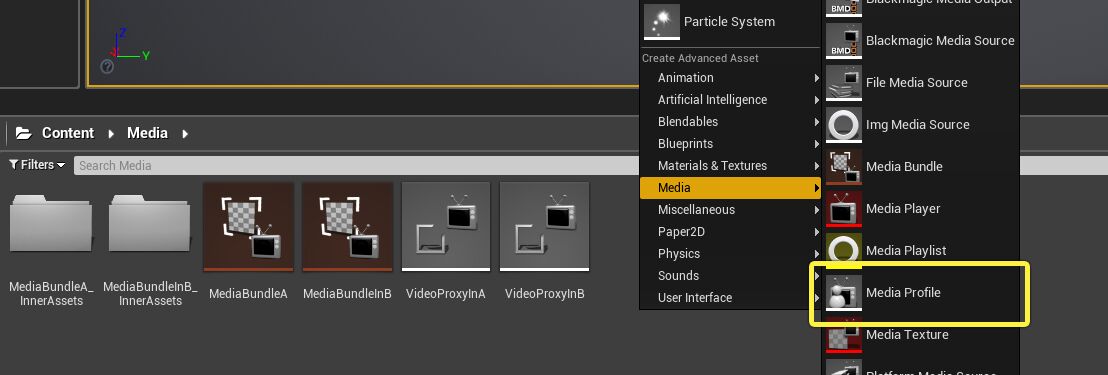
Task: Open the User Interface submenu
Action: [x=730, y=297]
